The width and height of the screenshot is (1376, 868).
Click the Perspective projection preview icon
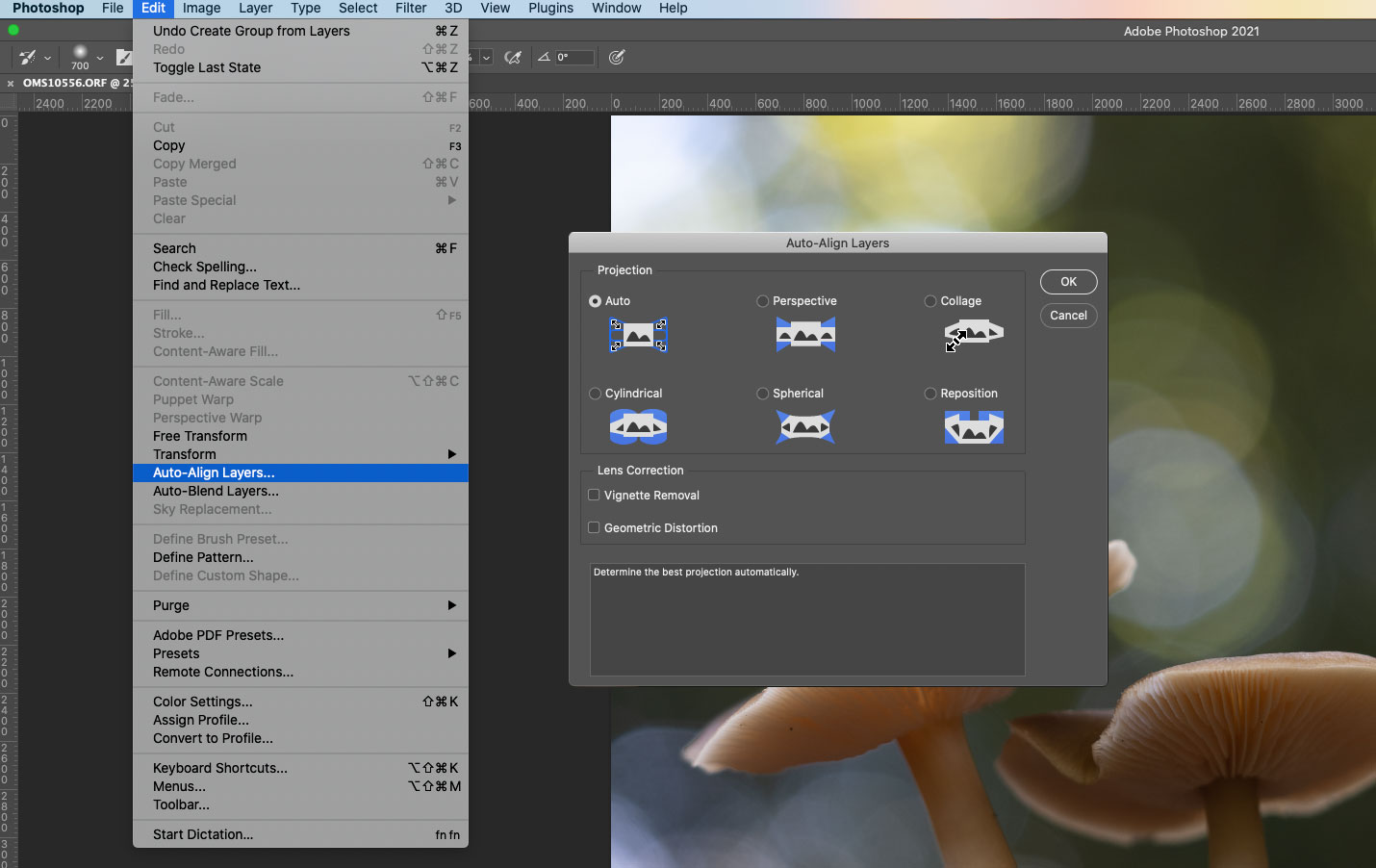pos(805,335)
